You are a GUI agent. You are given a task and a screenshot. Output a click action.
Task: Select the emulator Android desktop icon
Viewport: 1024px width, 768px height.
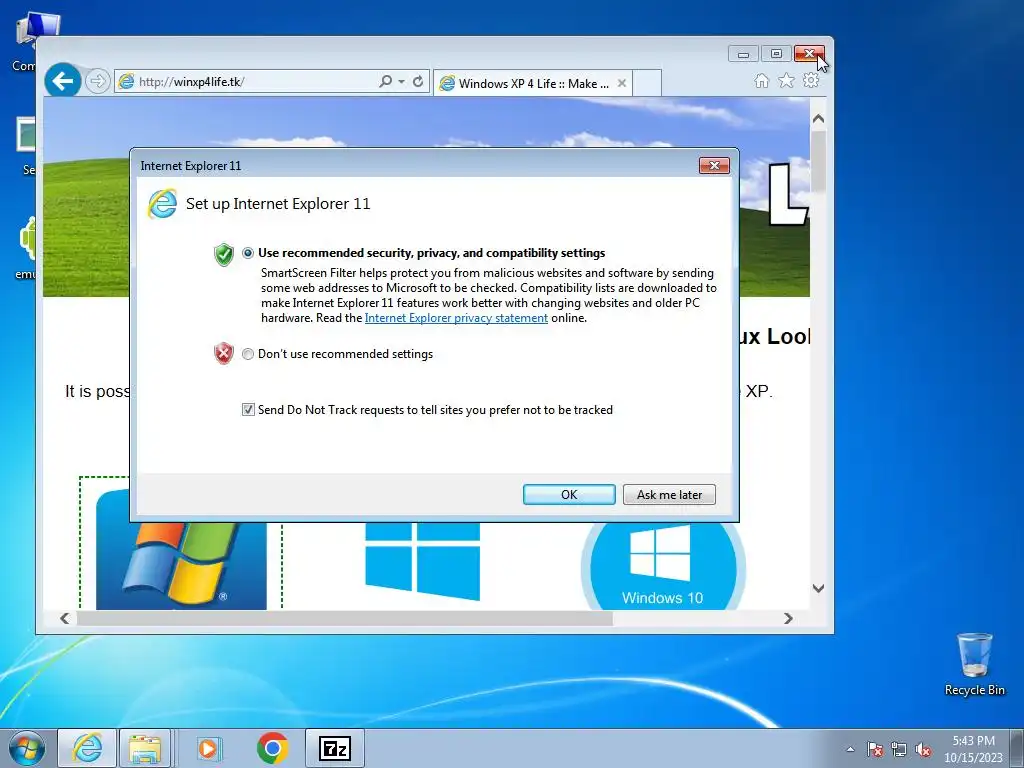[x=26, y=248]
